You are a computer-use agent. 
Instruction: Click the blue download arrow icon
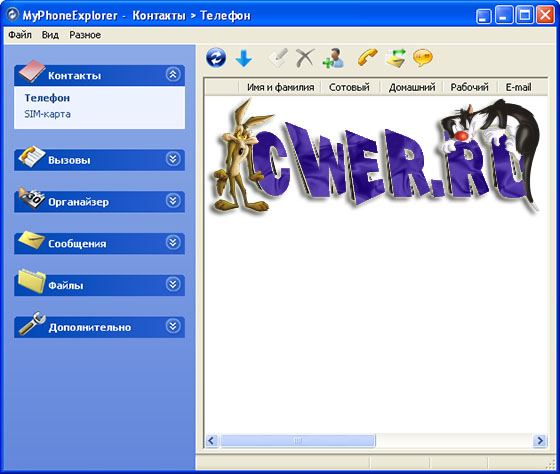[x=244, y=58]
